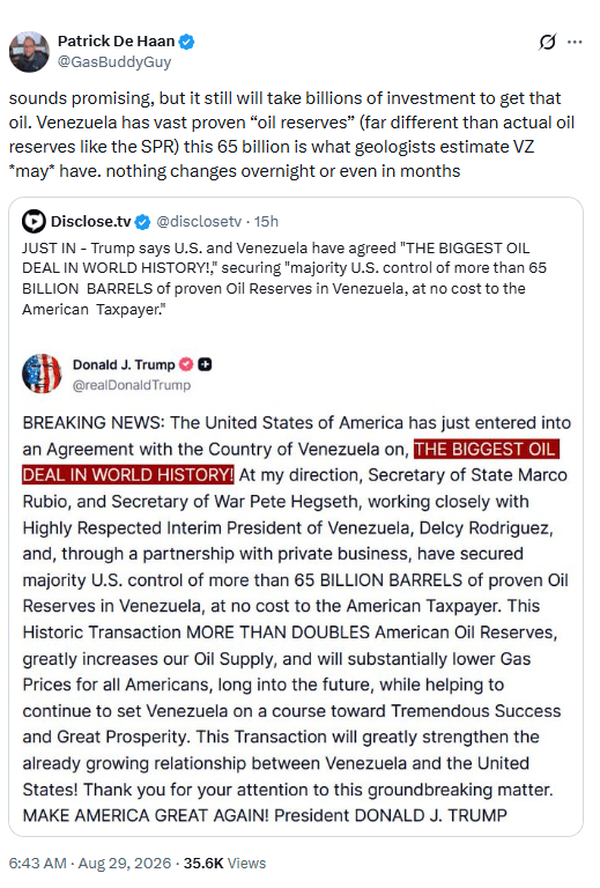Click Donald J. Trump's flag avatar
Screen dimensions: 600x888
click(41, 374)
